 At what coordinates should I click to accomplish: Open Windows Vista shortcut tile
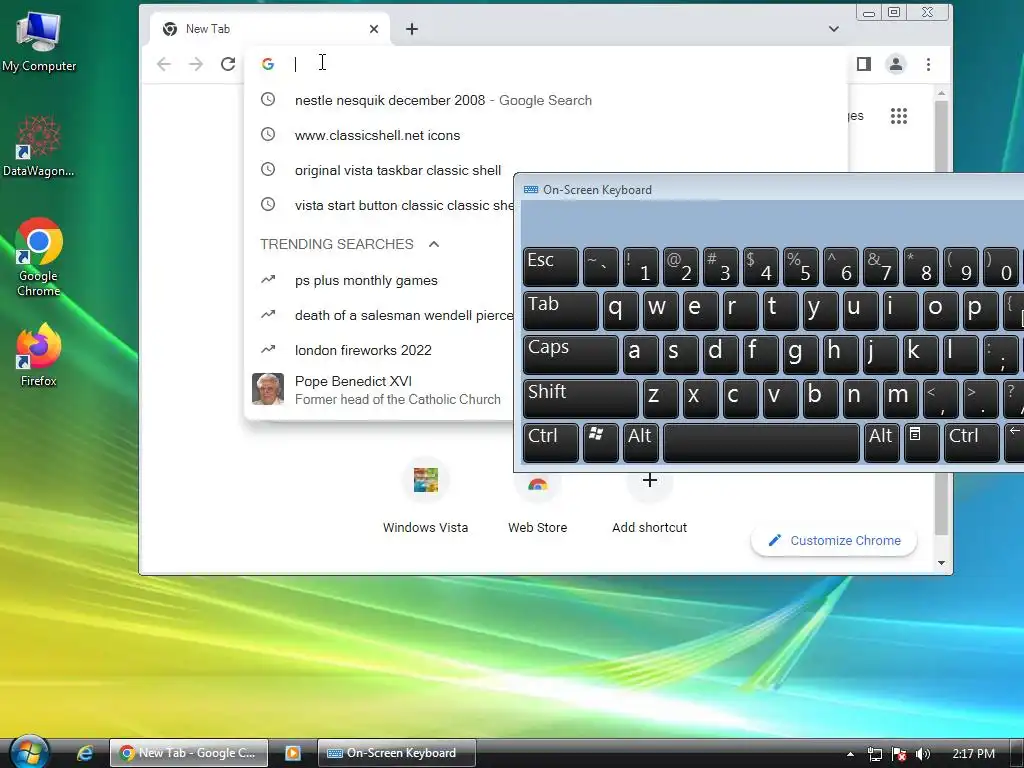coord(426,498)
